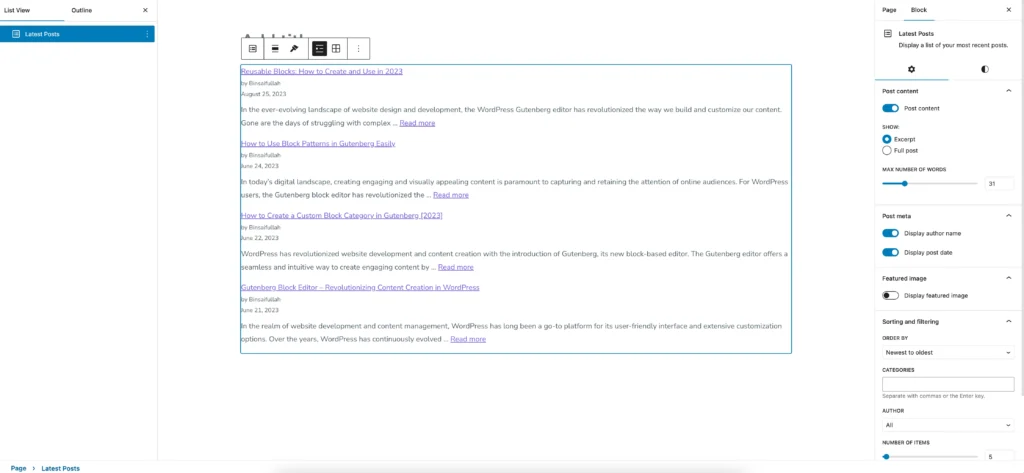Open the Order By dropdown
1024x473 pixels.
pos(948,353)
